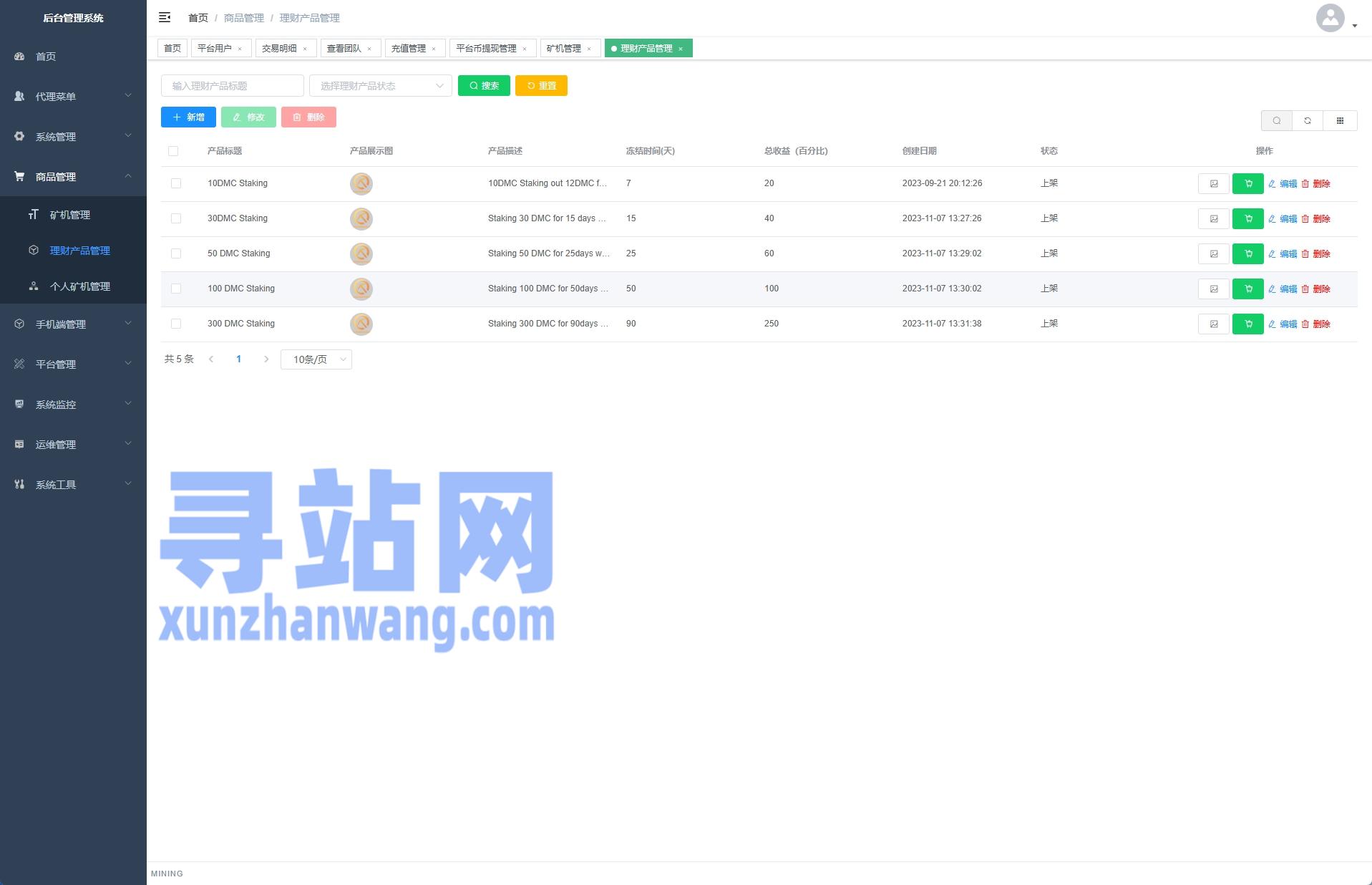Image resolution: width=1372 pixels, height=885 pixels.
Task: Click green cart button for 10DMC Staking
Action: point(1247,184)
